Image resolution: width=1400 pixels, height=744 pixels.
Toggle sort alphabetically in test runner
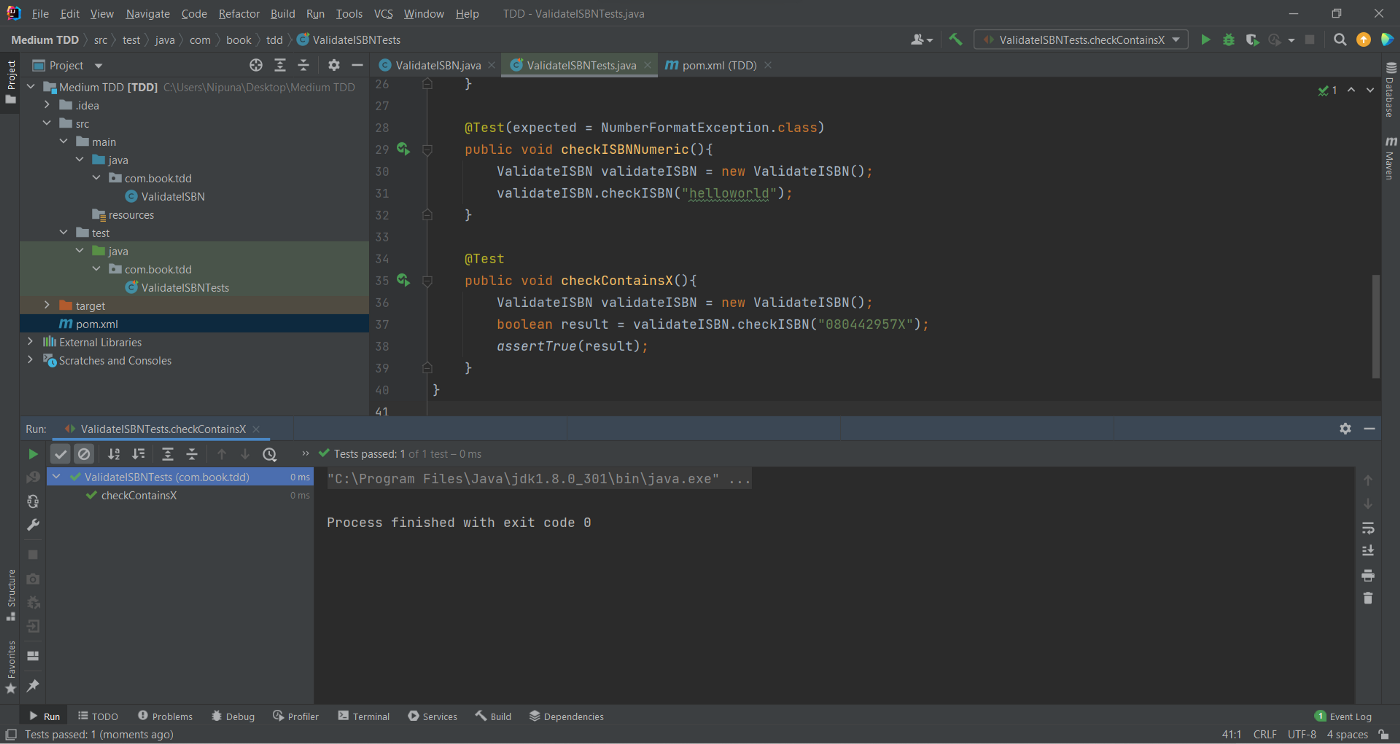coord(114,454)
